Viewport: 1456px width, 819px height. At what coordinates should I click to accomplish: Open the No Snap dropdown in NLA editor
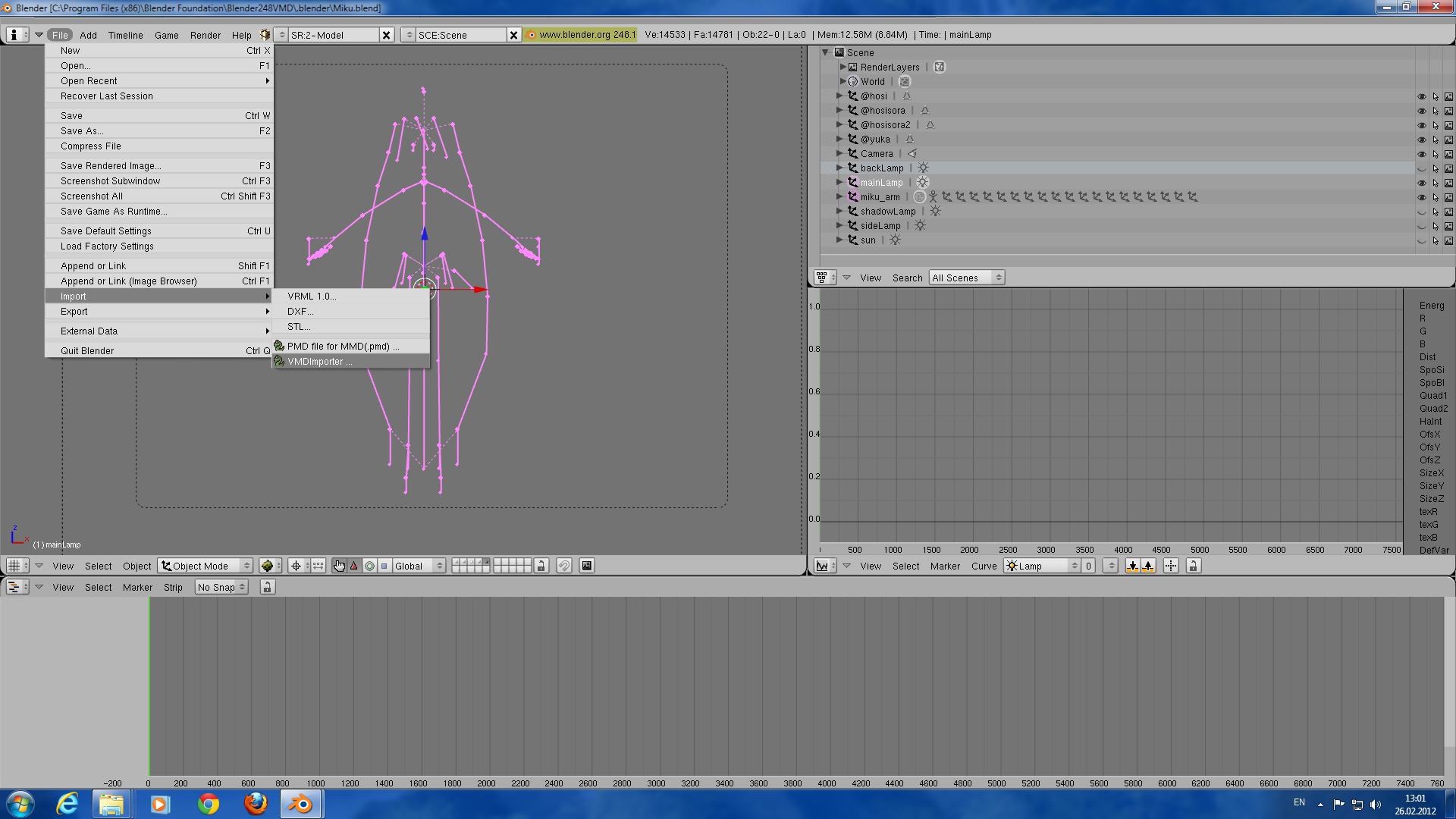pyautogui.click(x=221, y=587)
